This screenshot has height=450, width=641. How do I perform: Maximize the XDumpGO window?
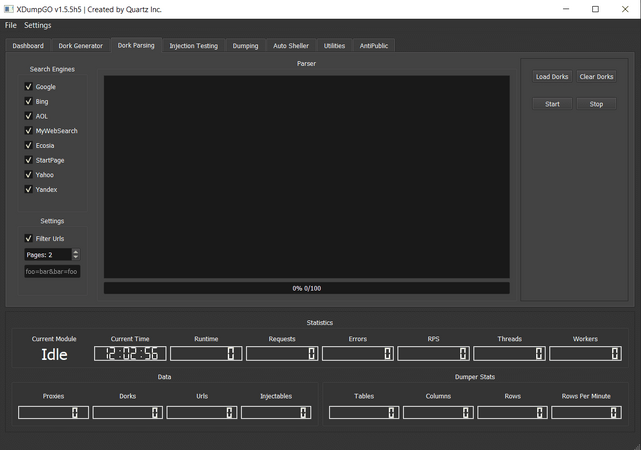(595, 9)
